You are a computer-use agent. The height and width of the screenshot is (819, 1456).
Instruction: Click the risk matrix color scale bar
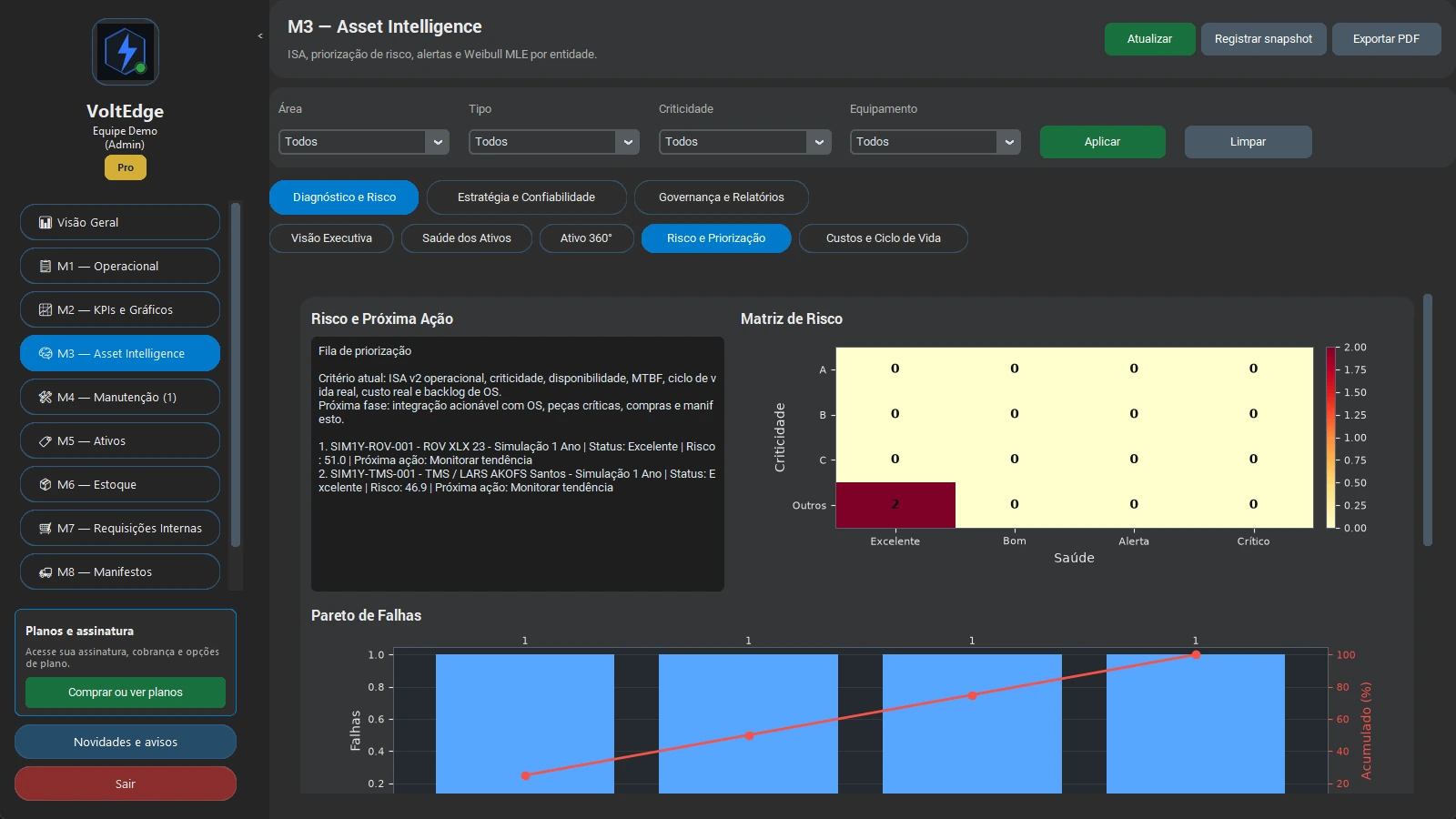click(x=1331, y=438)
